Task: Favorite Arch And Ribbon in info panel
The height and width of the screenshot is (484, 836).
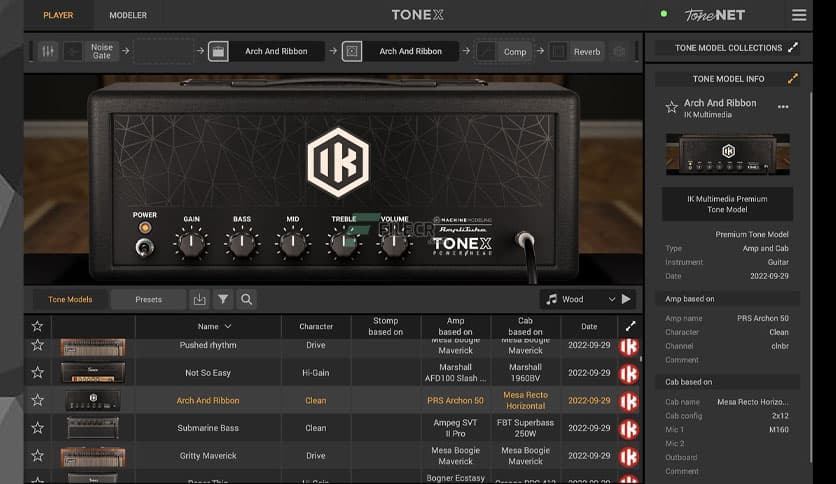Action: (671, 108)
